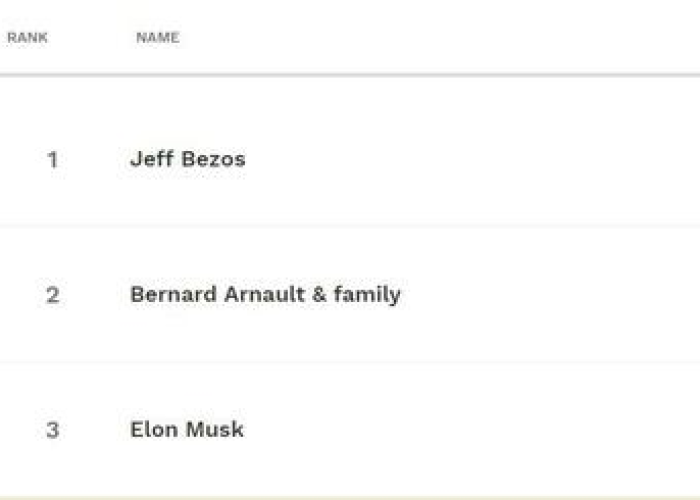Open Elon Musk profile link
This screenshot has width=700, height=500.
pos(187,429)
